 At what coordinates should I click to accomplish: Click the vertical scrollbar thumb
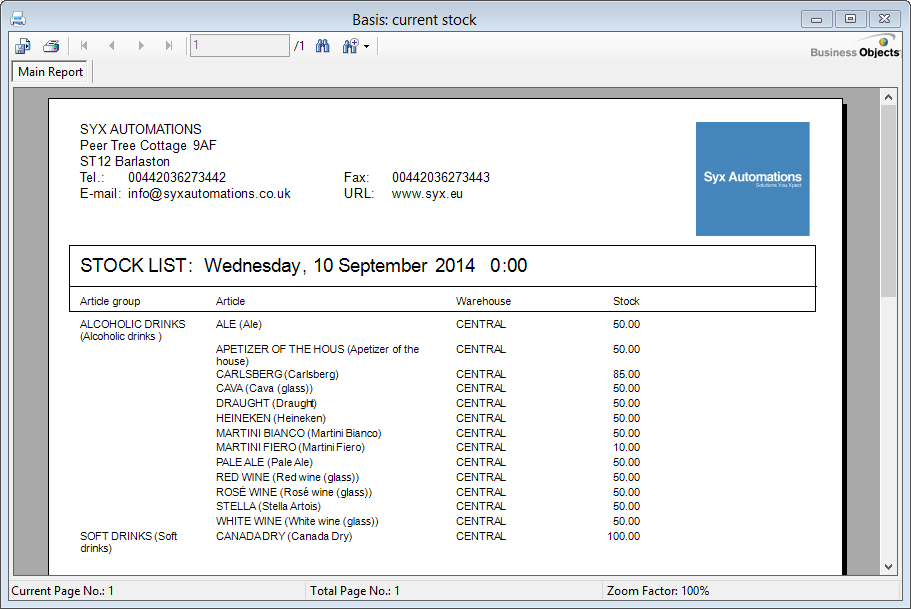click(888, 200)
